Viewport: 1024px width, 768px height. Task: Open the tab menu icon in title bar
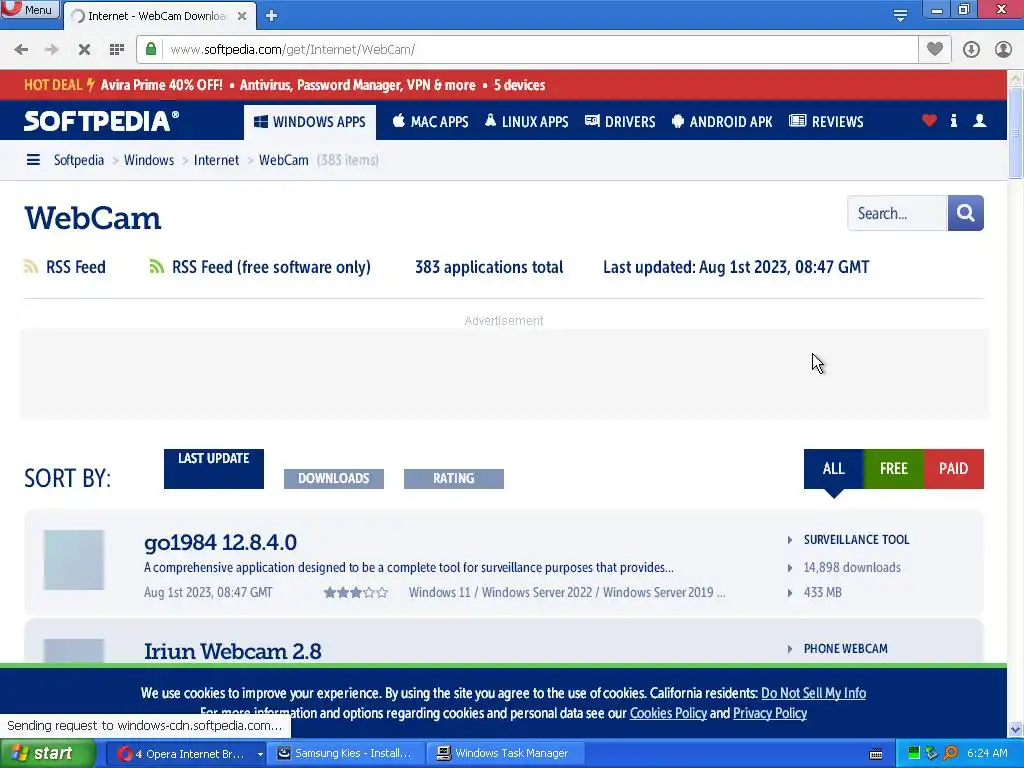(900, 16)
